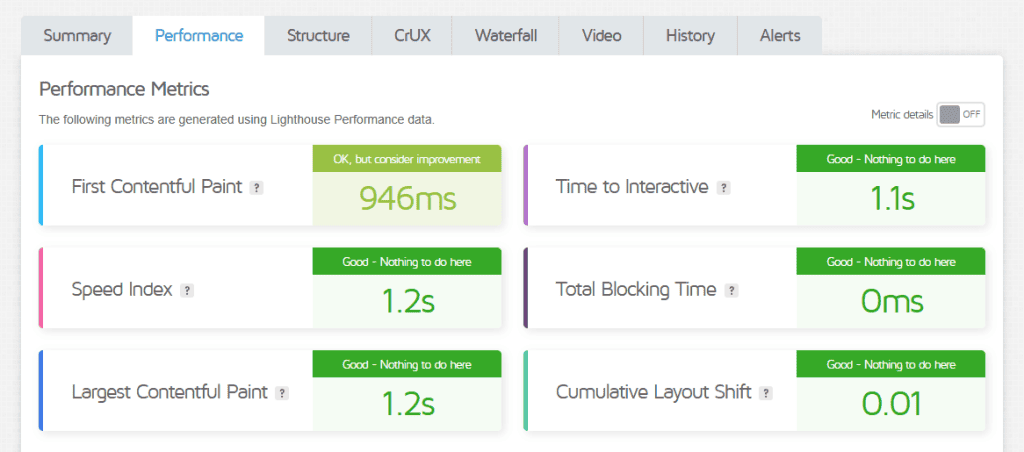Click the Cumulative Layout Shift label

[654, 392]
